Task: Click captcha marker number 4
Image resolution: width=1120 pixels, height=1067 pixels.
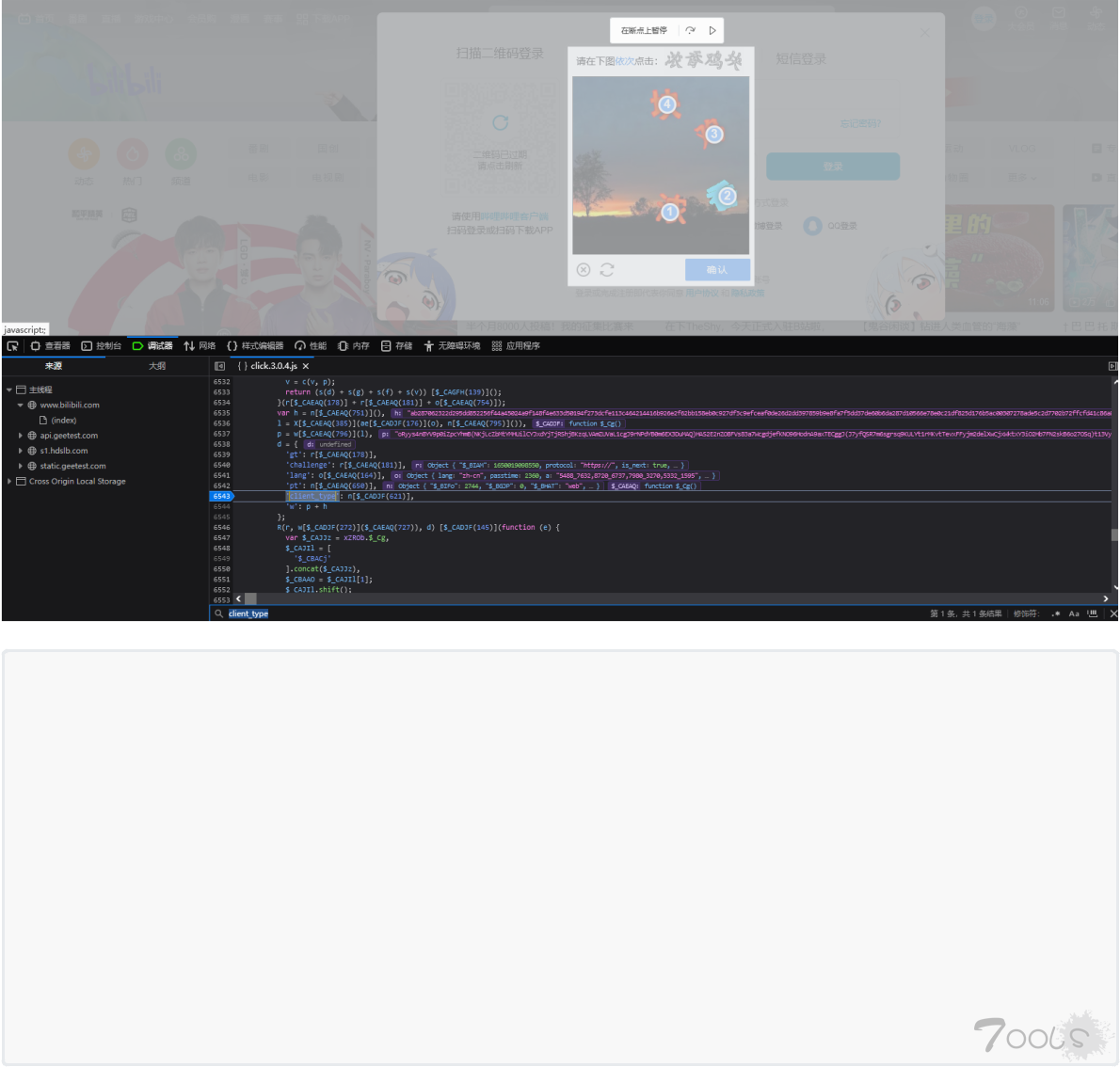Action: tap(666, 104)
